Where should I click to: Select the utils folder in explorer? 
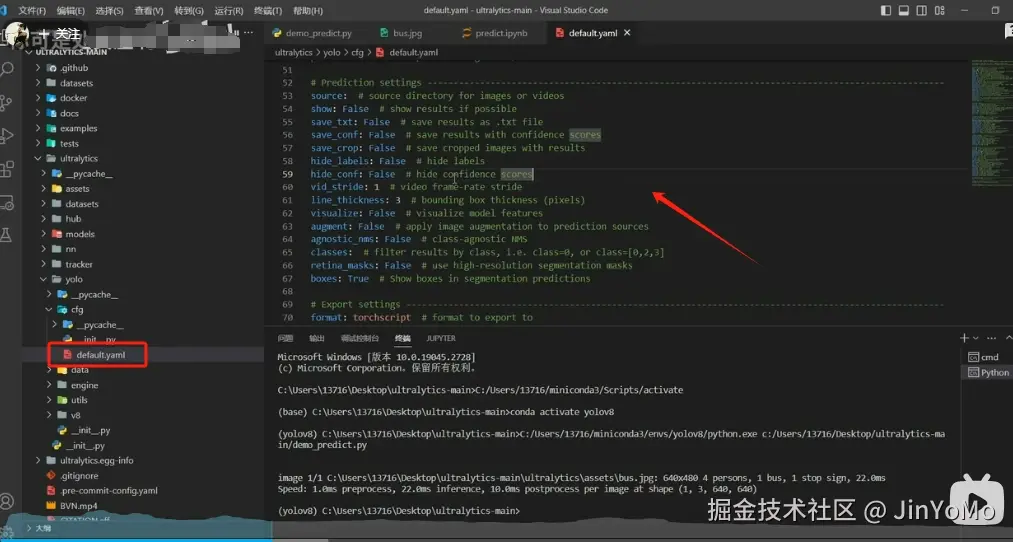(x=79, y=400)
